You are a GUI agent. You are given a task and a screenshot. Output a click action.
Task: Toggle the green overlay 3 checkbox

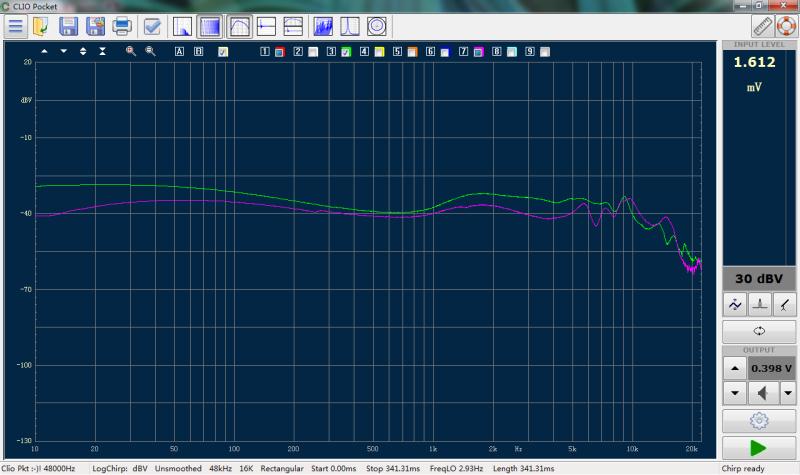[346, 52]
